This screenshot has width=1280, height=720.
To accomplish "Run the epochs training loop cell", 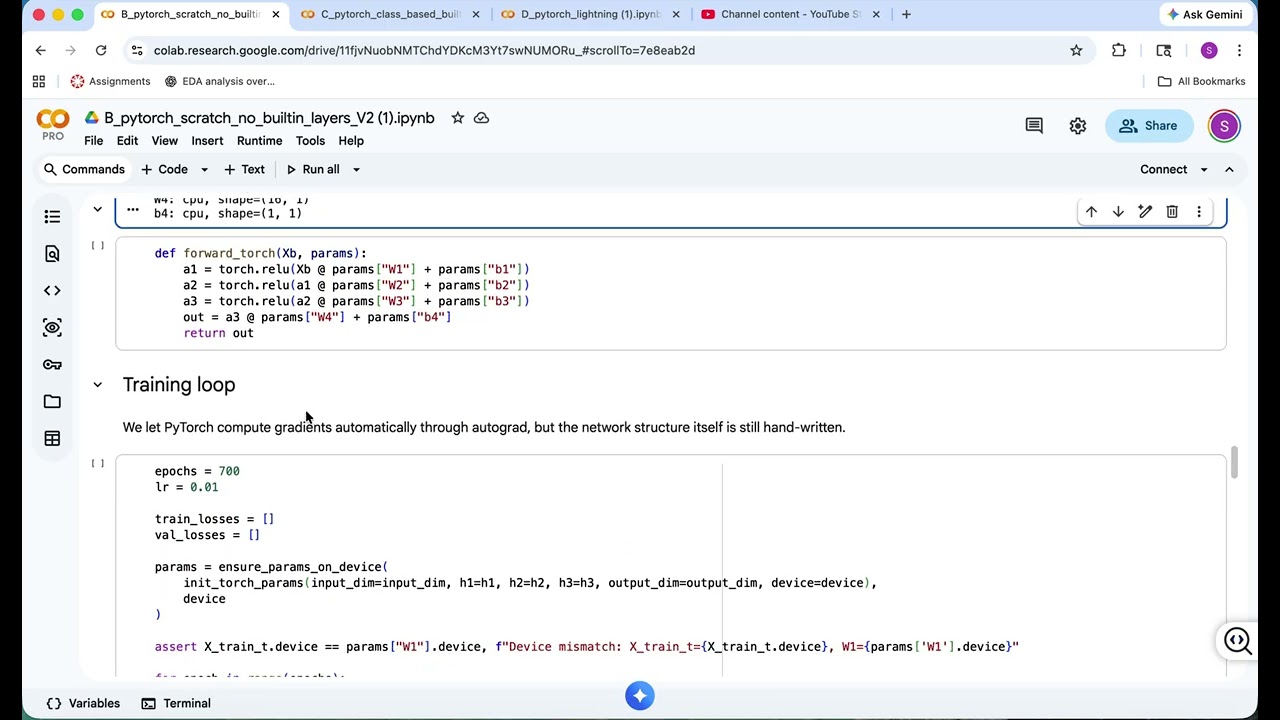I will (97, 464).
